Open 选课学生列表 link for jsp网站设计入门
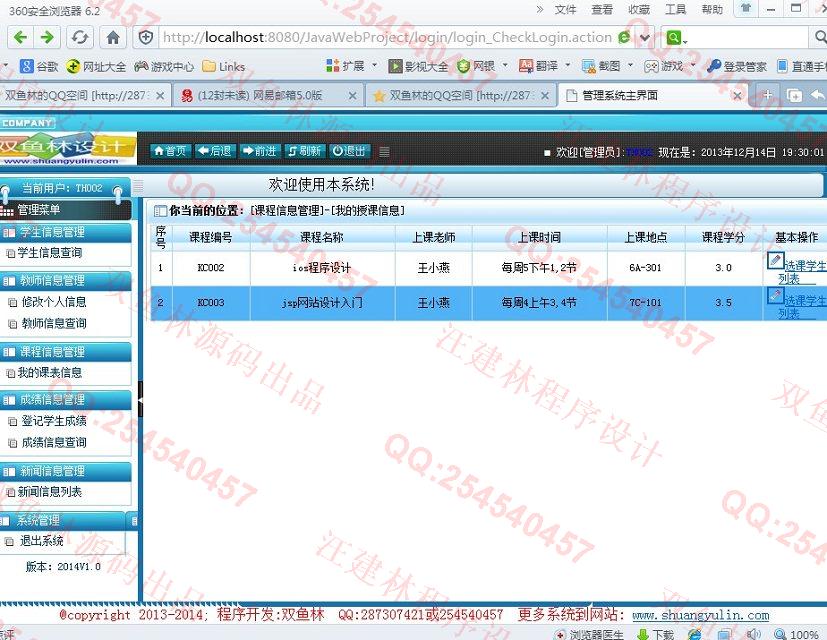 pyautogui.click(x=802, y=307)
